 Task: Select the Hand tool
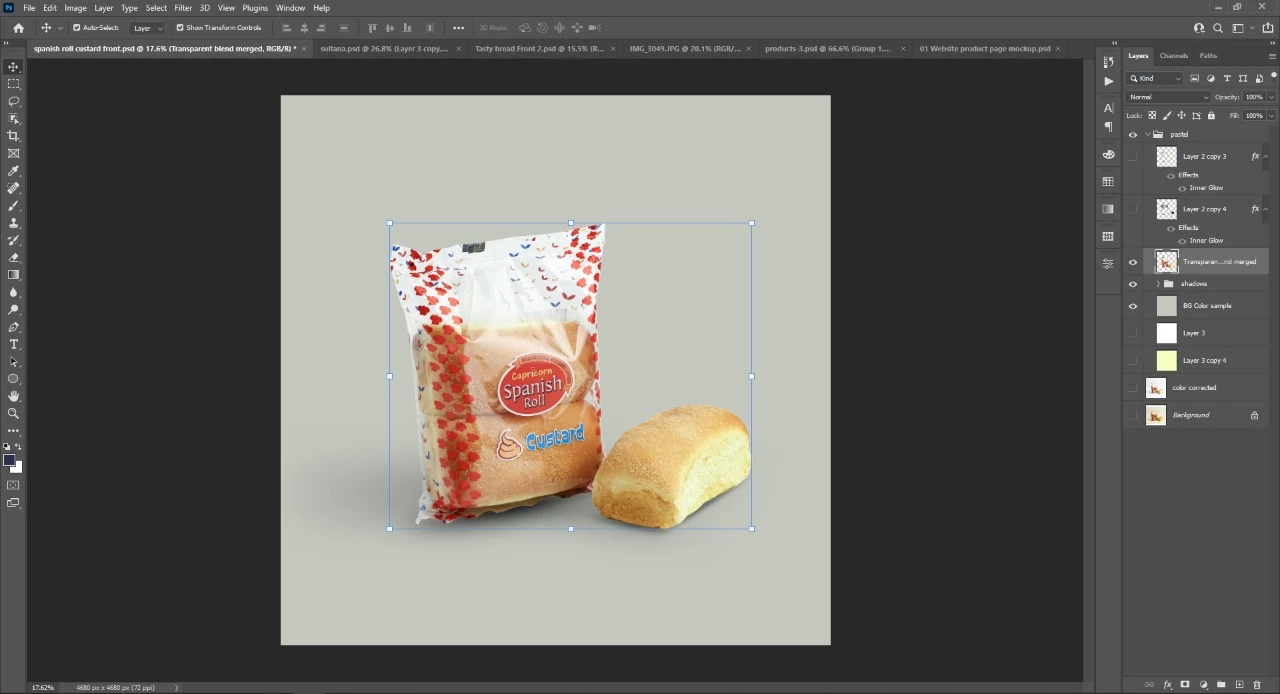(13, 396)
